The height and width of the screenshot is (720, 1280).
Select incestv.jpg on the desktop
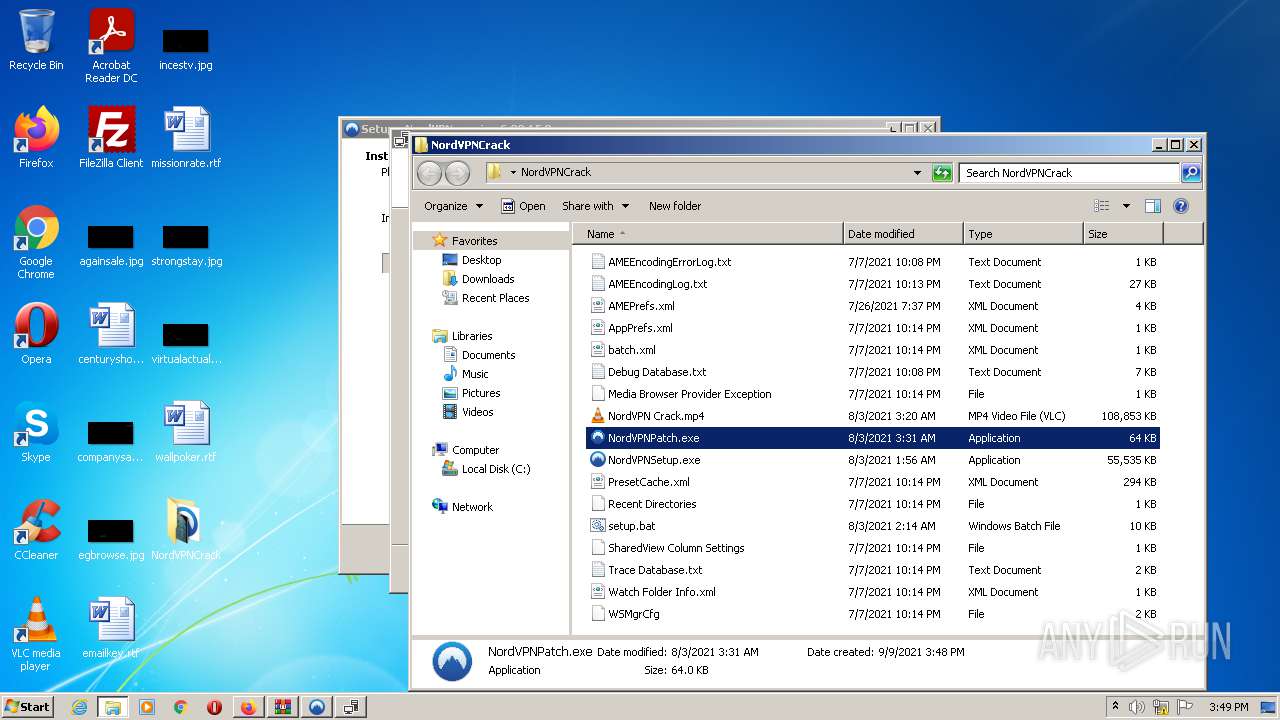[x=186, y=49]
